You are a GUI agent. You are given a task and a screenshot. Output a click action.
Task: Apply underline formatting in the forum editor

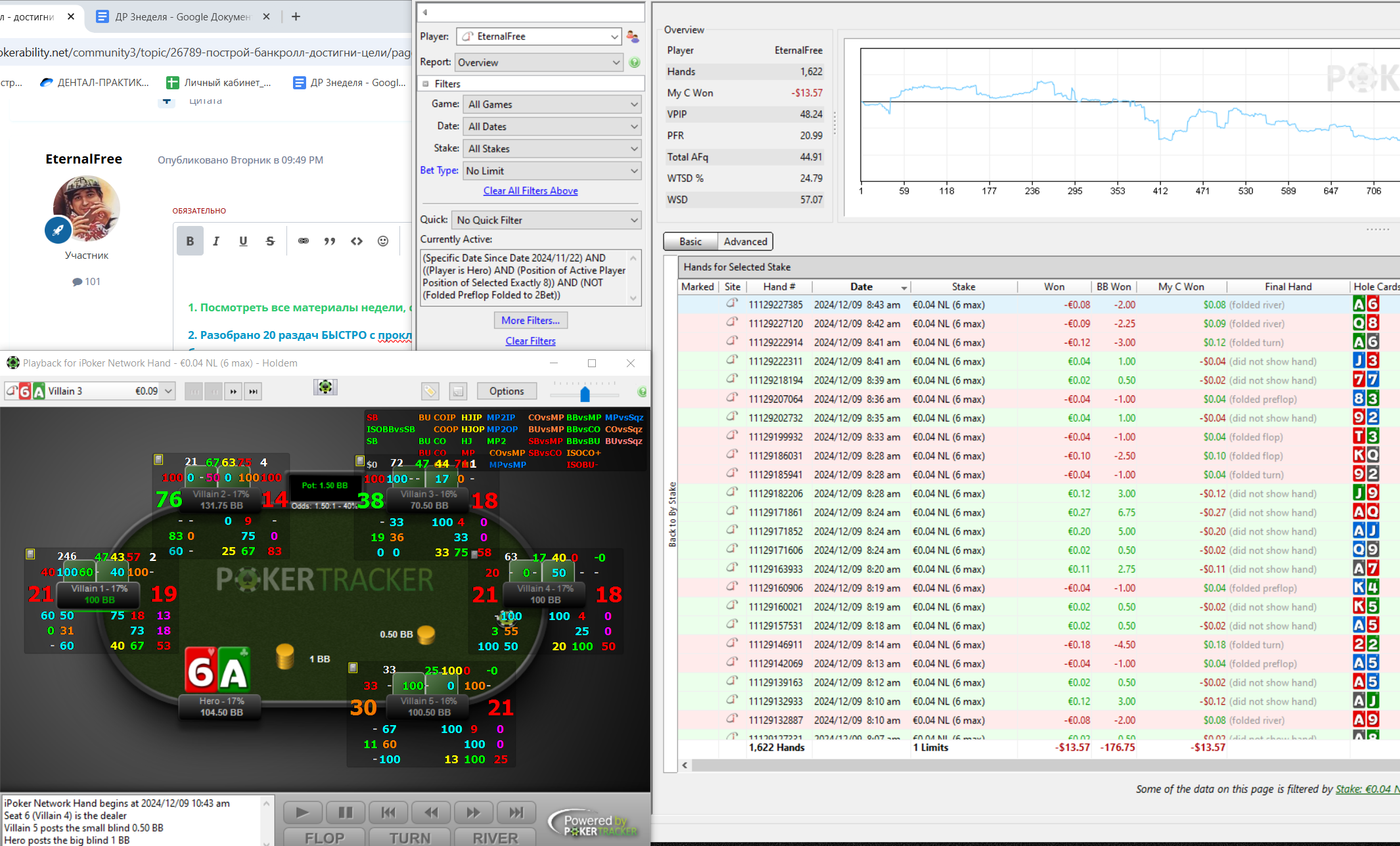pyautogui.click(x=243, y=241)
